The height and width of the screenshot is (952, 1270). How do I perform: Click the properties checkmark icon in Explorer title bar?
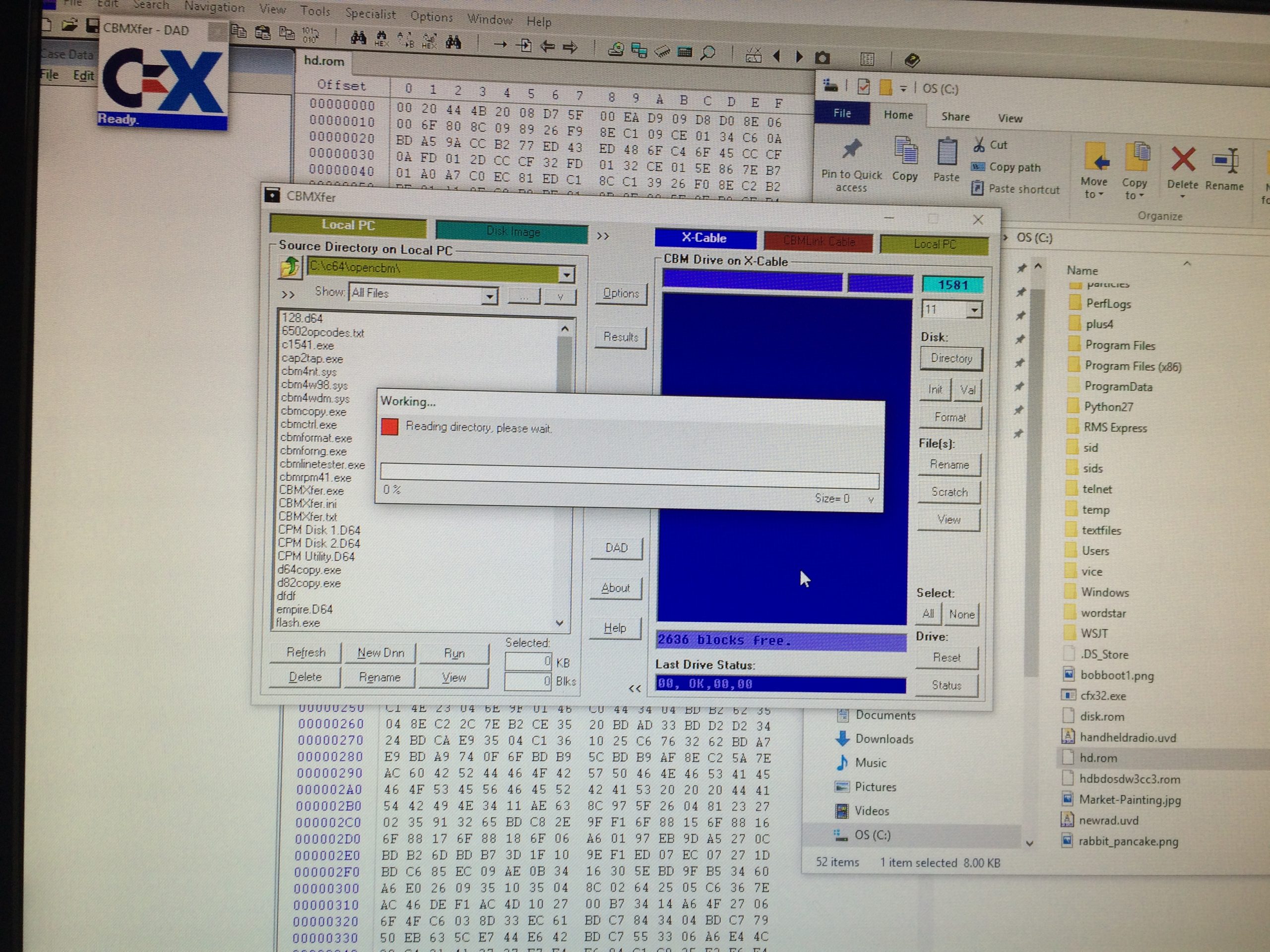click(863, 87)
